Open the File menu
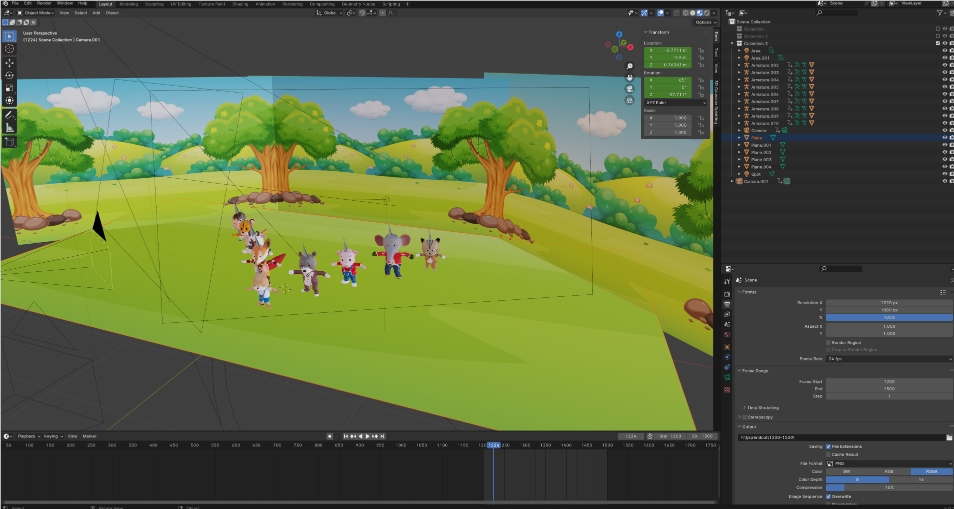 pos(15,3)
